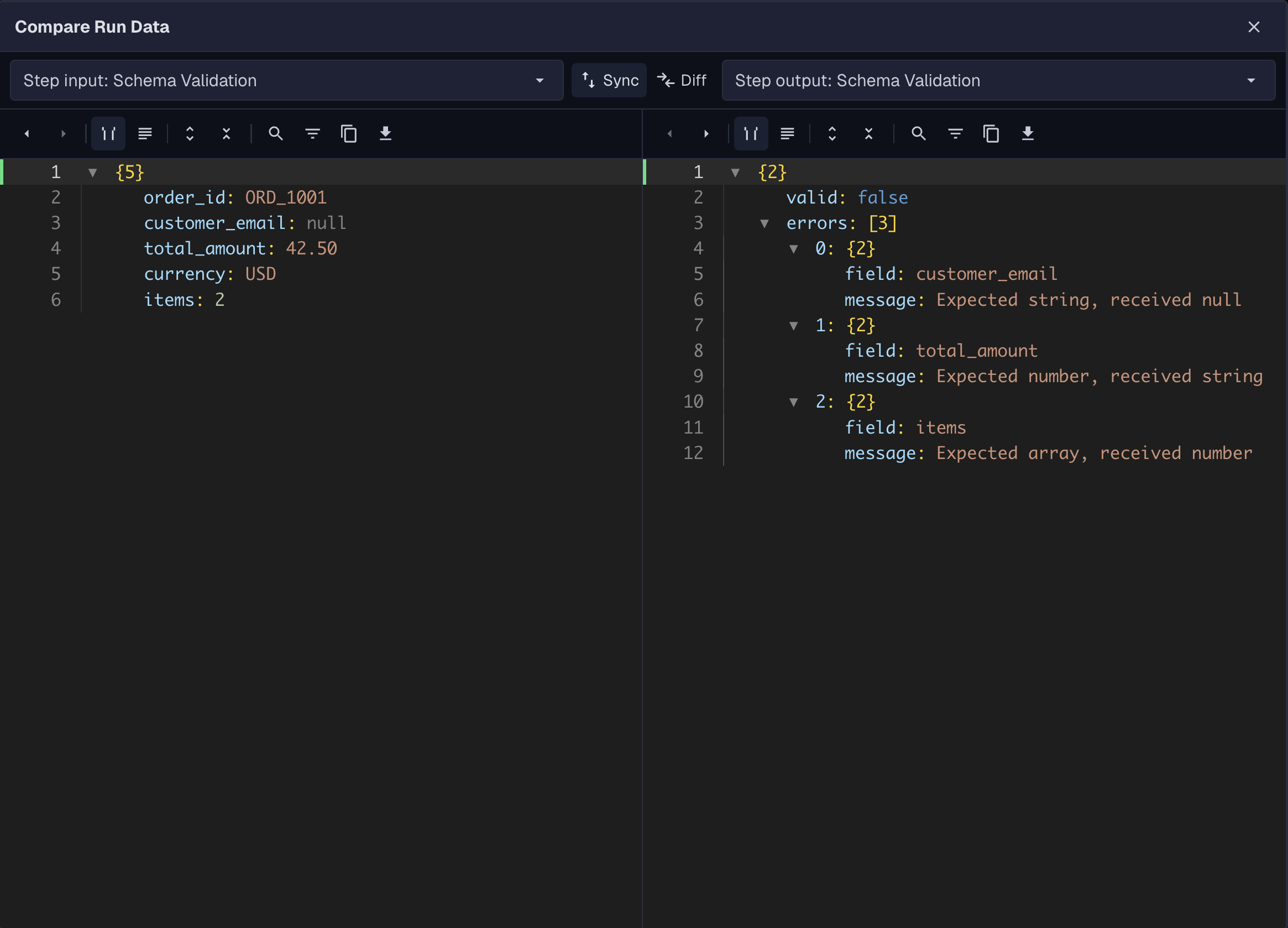Viewport: 1288px width, 928px height.
Task: Copy the step input JSON to clipboard
Action: pyautogui.click(x=349, y=133)
